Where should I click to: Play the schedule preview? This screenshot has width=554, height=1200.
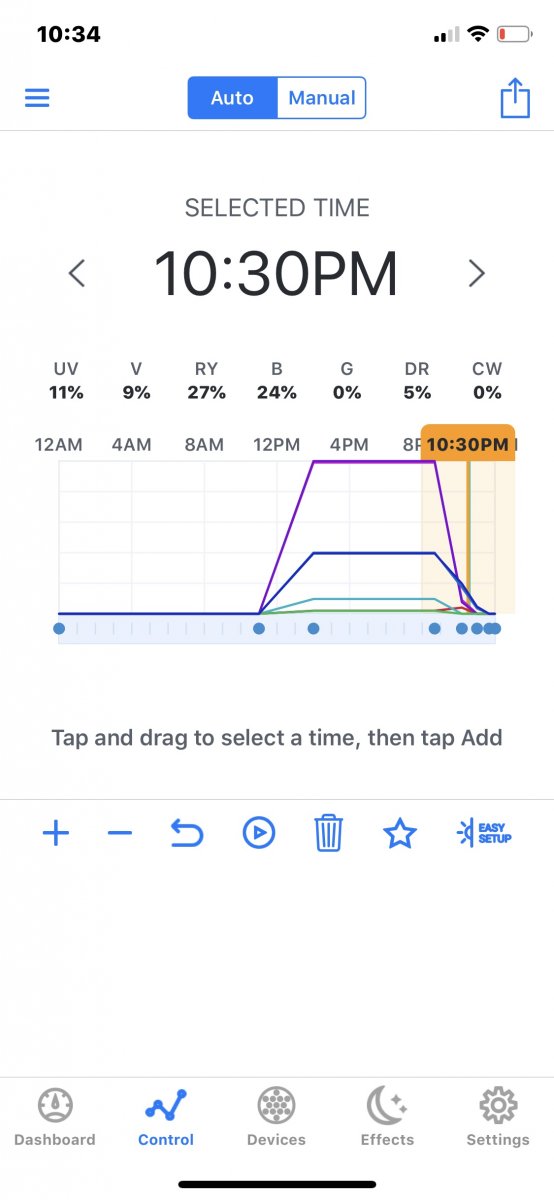pos(258,832)
